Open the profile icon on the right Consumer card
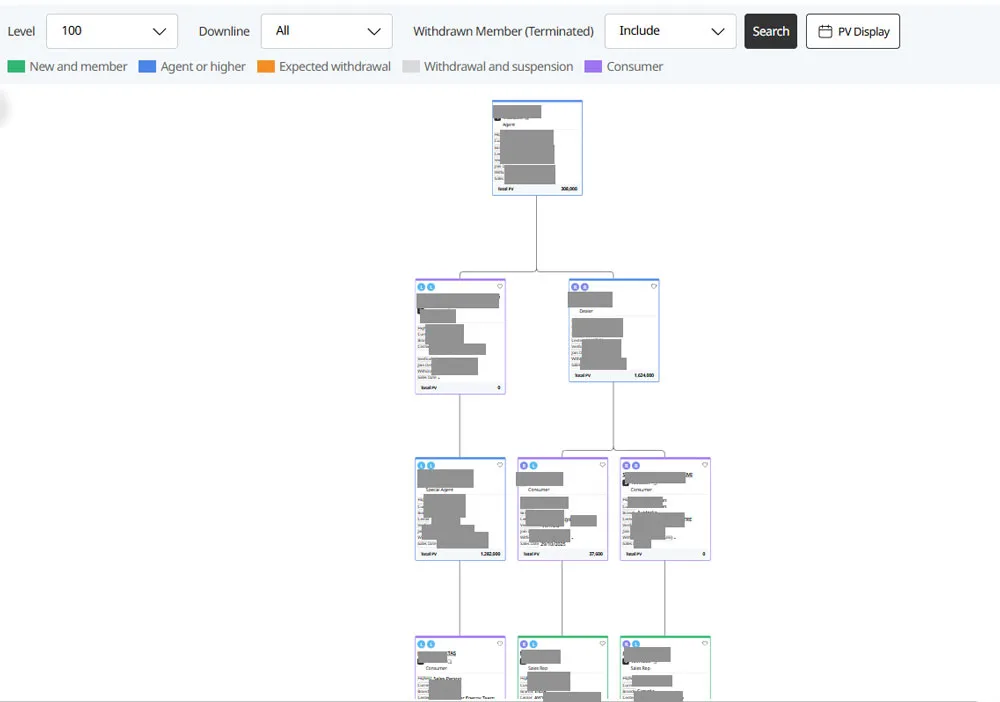 626,466
